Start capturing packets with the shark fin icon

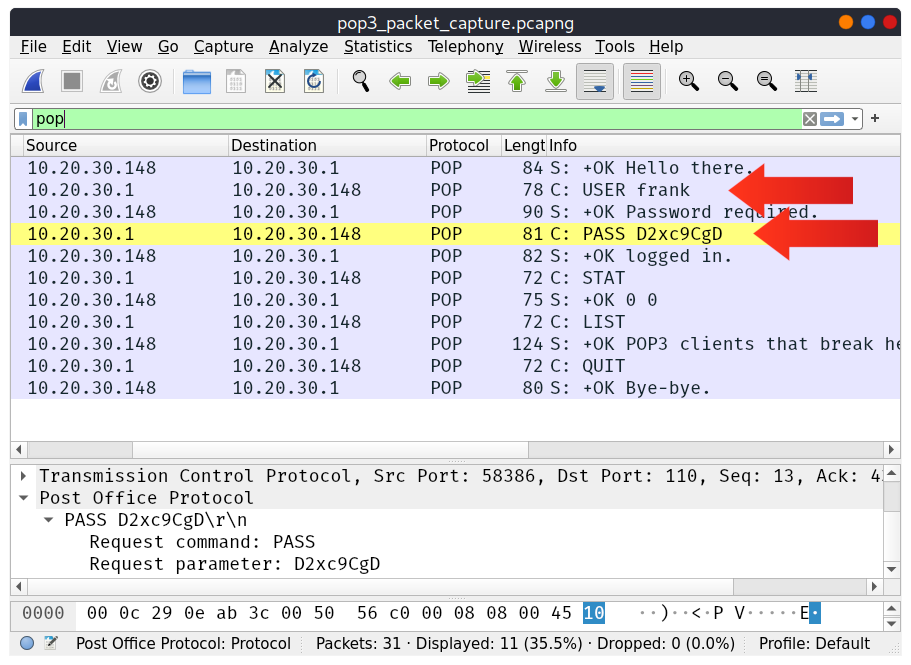pos(33,81)
